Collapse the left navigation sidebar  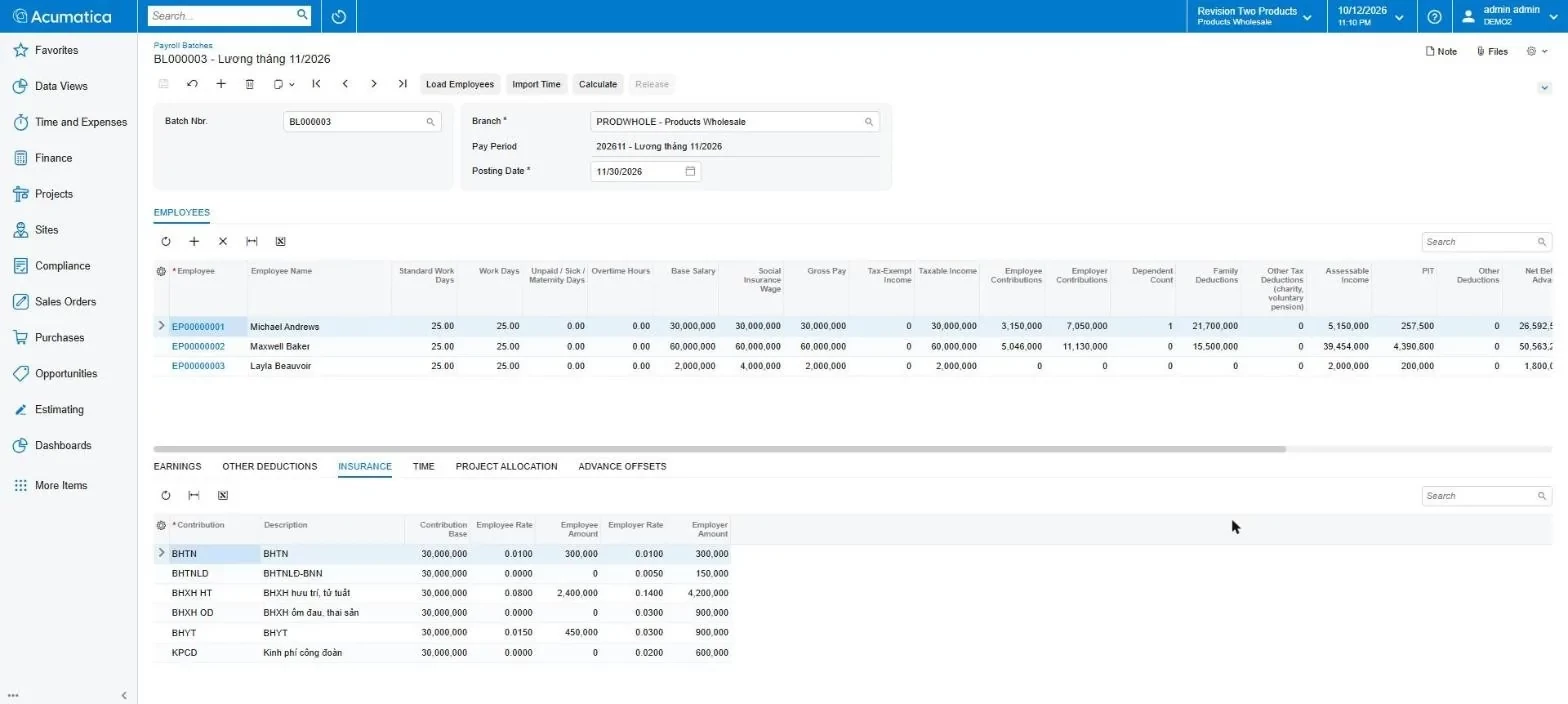[124, 695]
